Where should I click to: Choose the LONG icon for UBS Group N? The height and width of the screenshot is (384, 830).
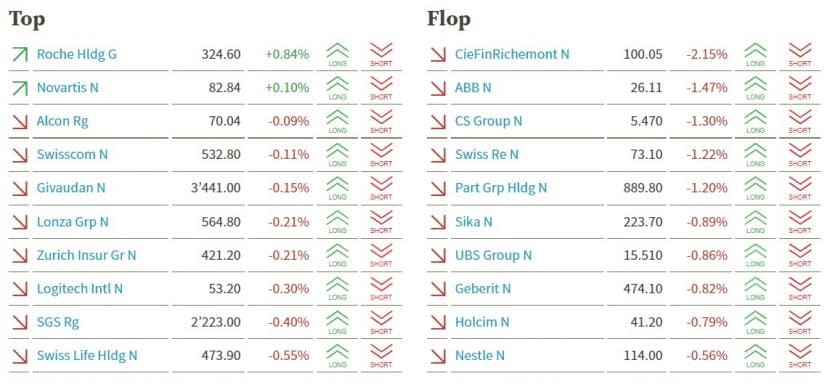pyautogui.click(x=755, y=256)
